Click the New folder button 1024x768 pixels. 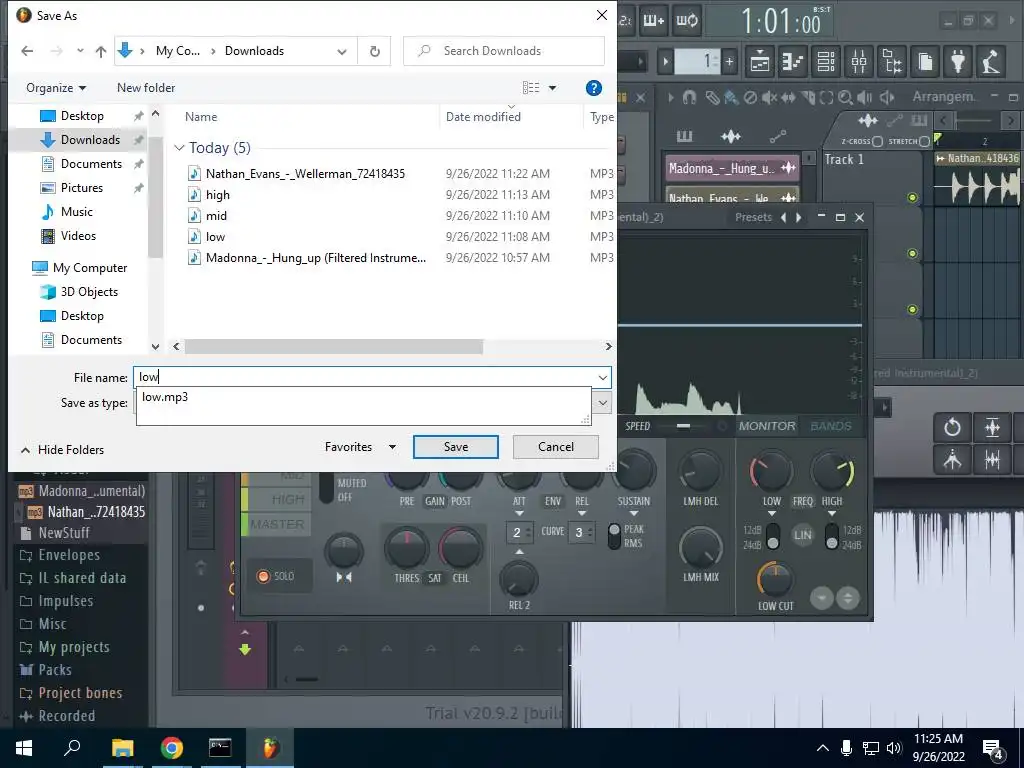[x=146, y=88]
